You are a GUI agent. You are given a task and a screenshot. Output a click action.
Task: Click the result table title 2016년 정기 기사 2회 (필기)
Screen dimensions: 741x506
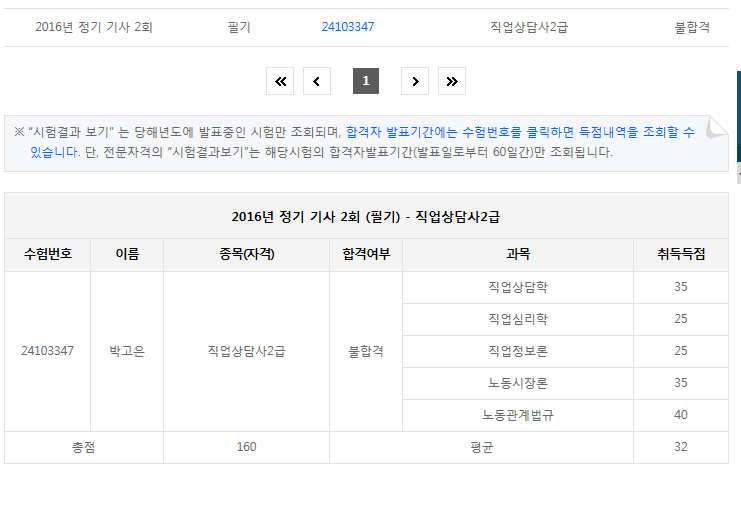[366, 216]
